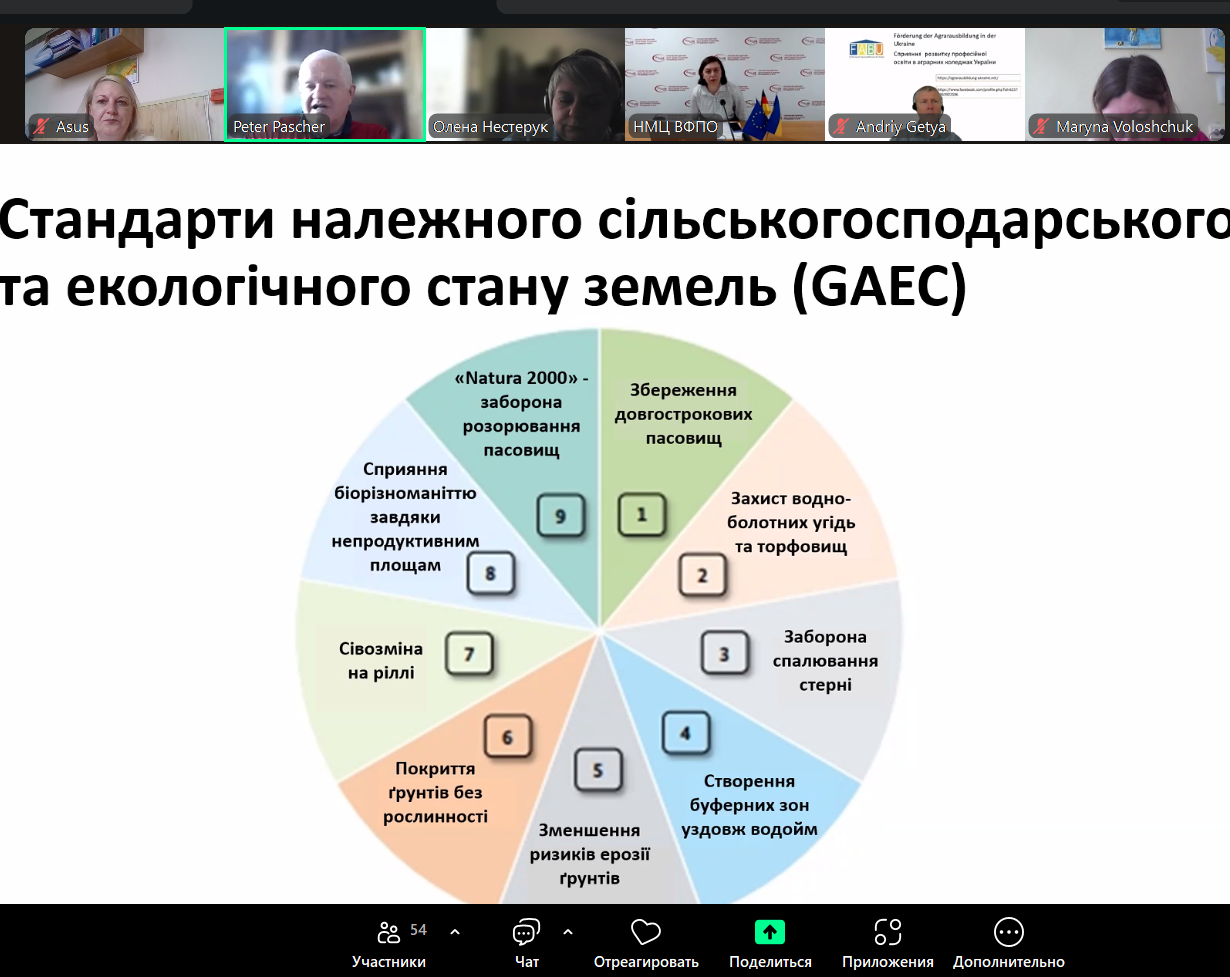Click the number 4 badge in the pie chart
Screen dimensions: 1230x977
pos(685,734)
